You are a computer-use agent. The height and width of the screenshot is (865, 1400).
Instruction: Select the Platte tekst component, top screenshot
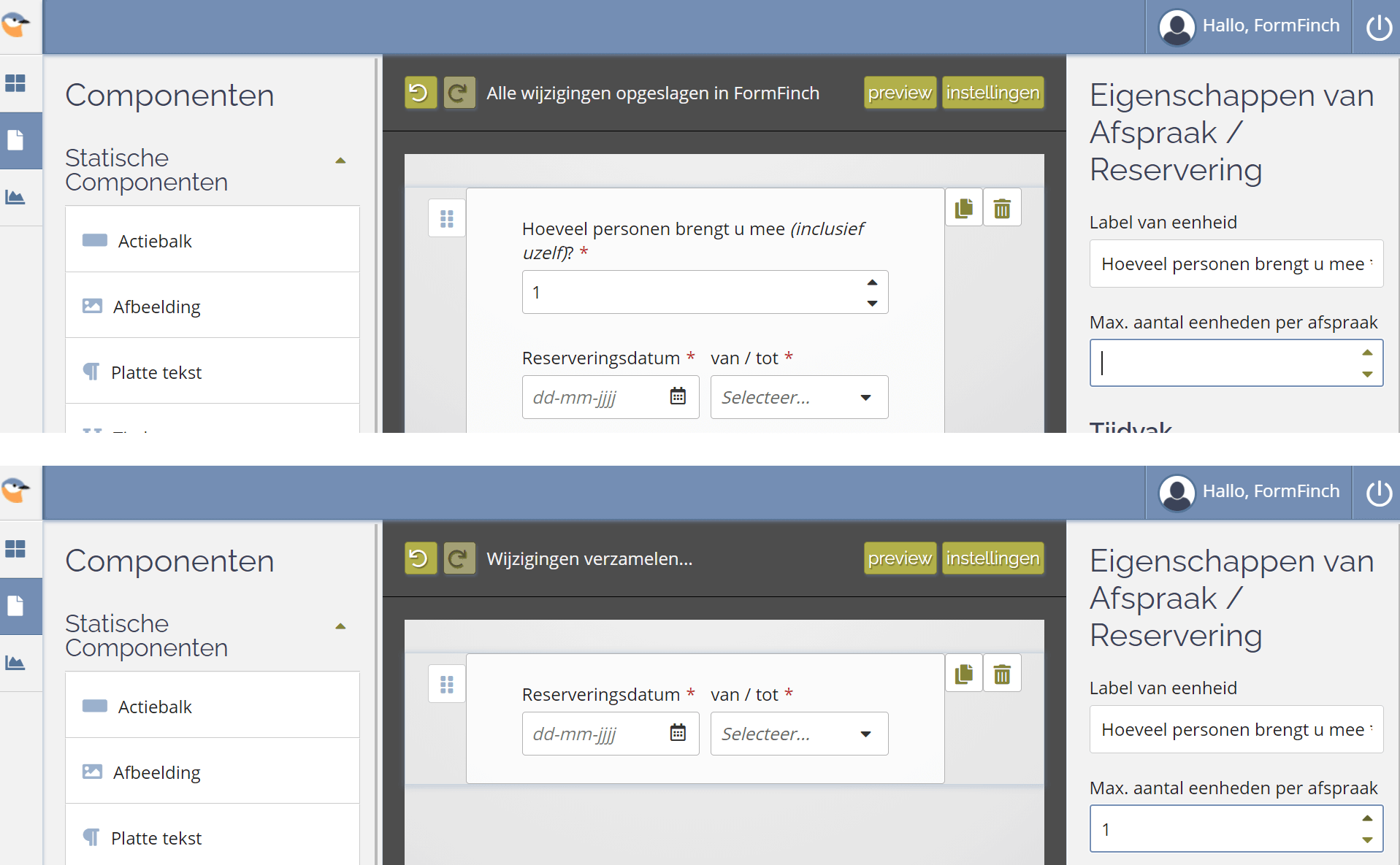213,372
